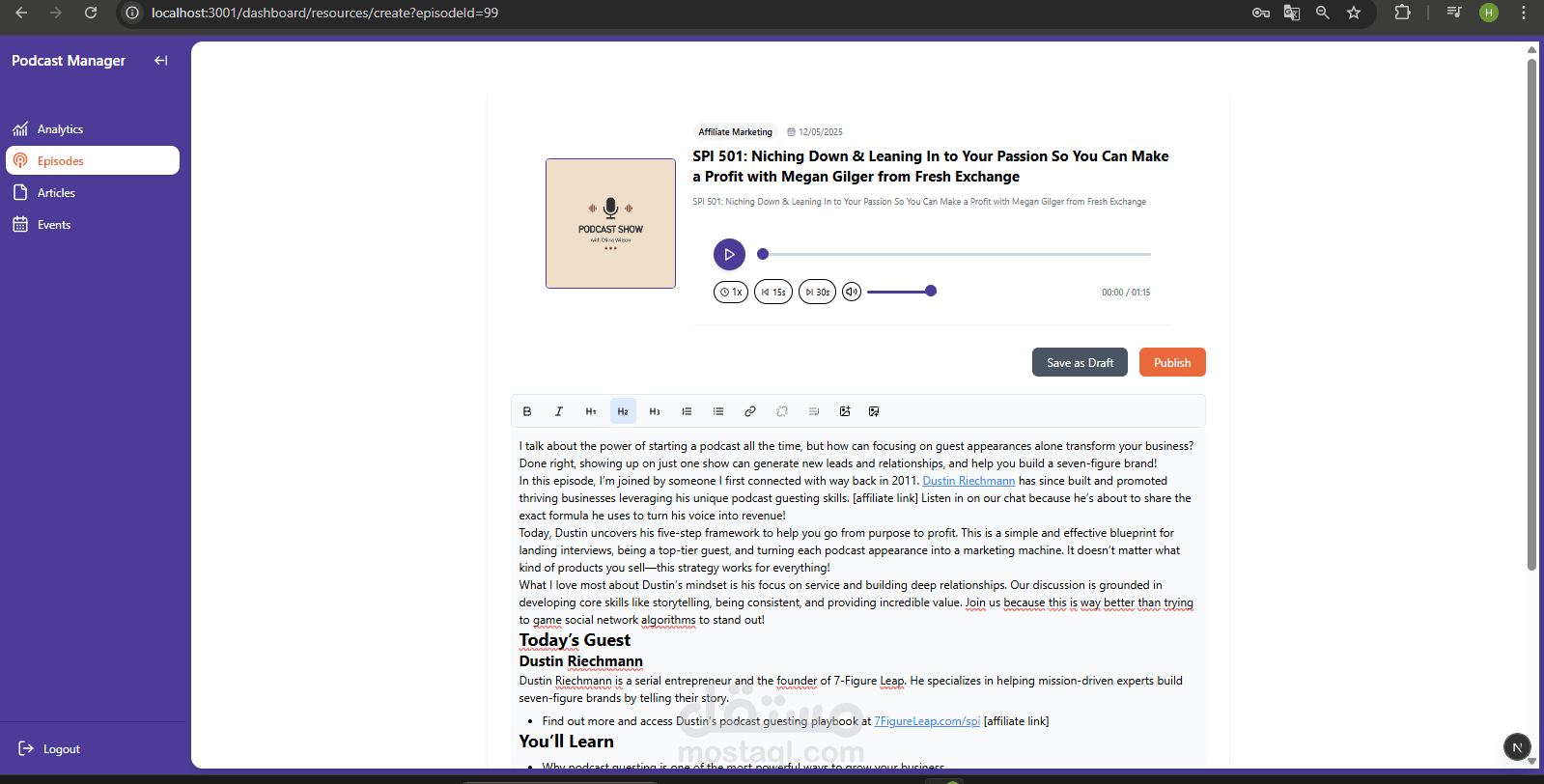Open the browser three-dot menu
Screen dimensions: 1544x784
[1524, 13]
